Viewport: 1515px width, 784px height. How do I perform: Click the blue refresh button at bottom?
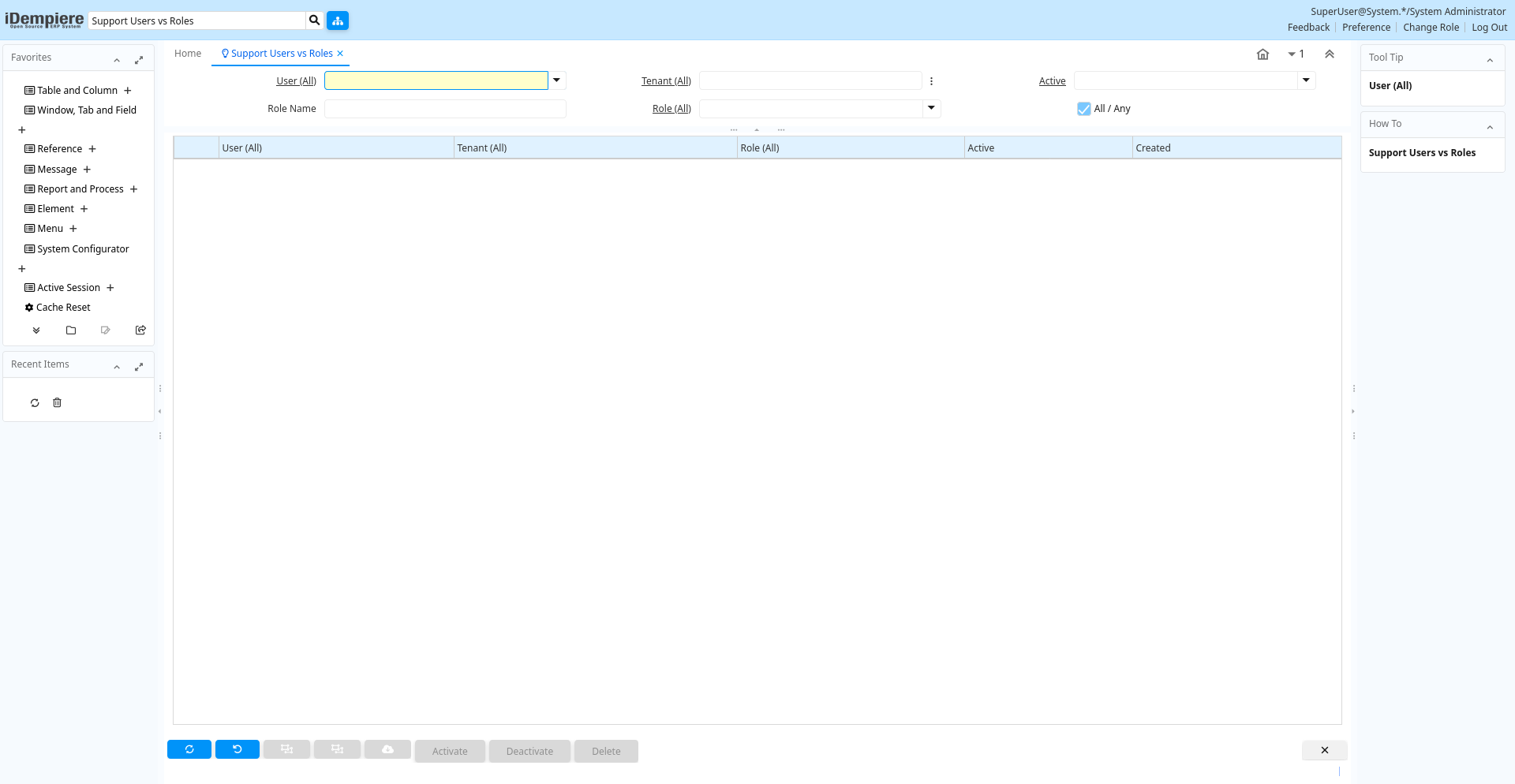tap(189, 749)
